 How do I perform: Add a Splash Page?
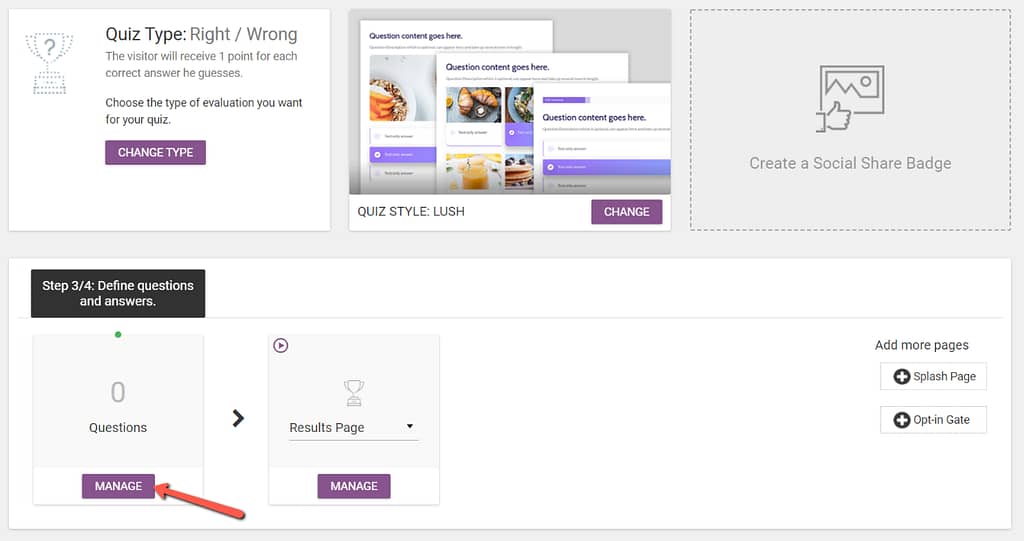click(x=933, y=376)
